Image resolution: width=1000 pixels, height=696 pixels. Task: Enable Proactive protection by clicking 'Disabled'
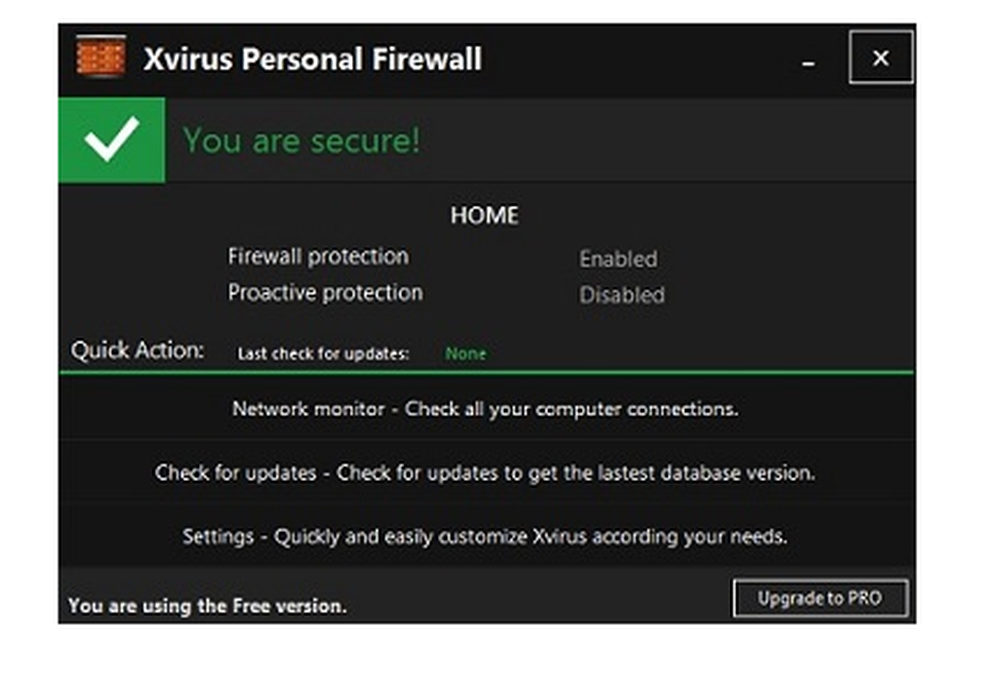pos(621,295)
